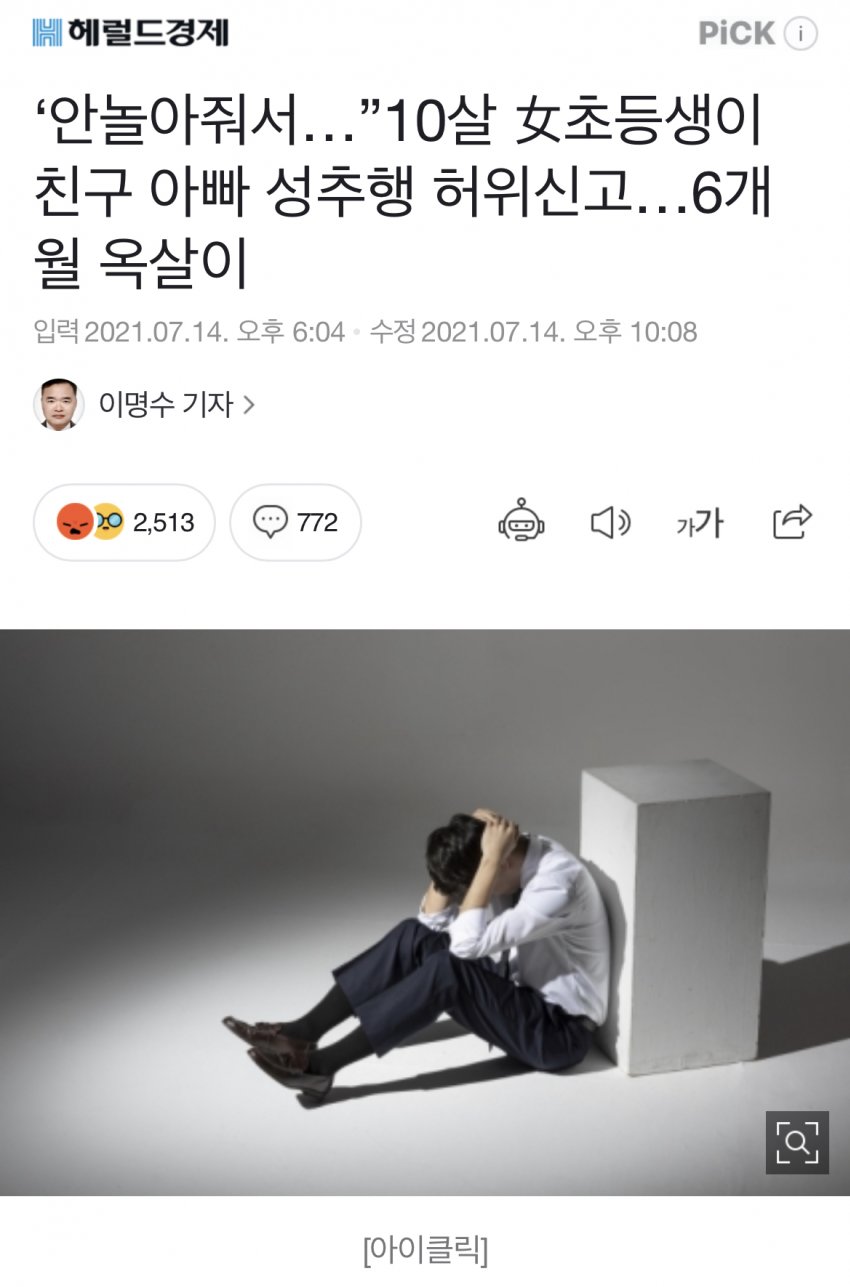This screenshot has width=850, height=1287.
Task: Open the AI summary robot icon
Action: click(x=521, y=522)
